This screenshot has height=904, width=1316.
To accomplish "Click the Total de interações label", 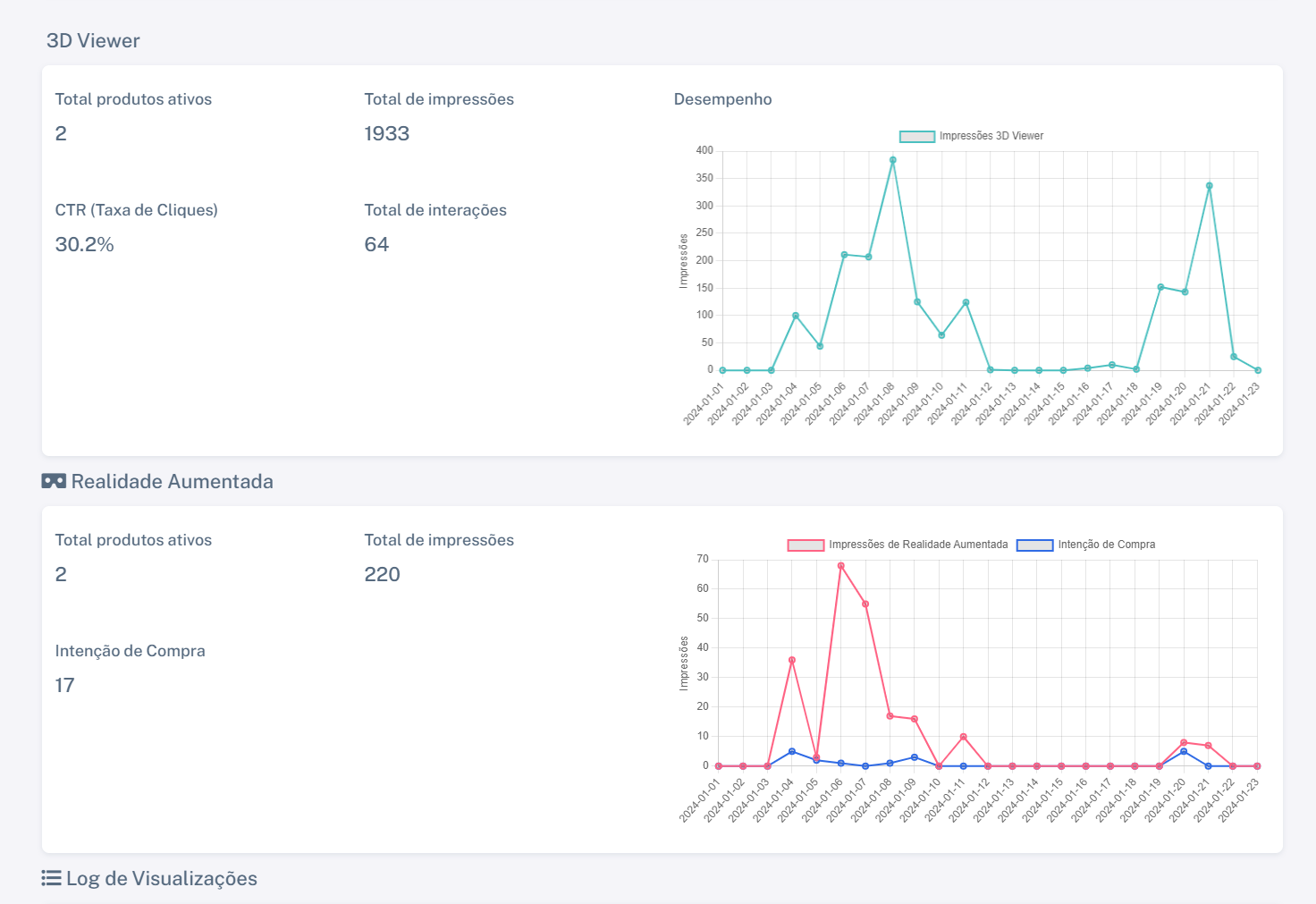I will (435, 210).
